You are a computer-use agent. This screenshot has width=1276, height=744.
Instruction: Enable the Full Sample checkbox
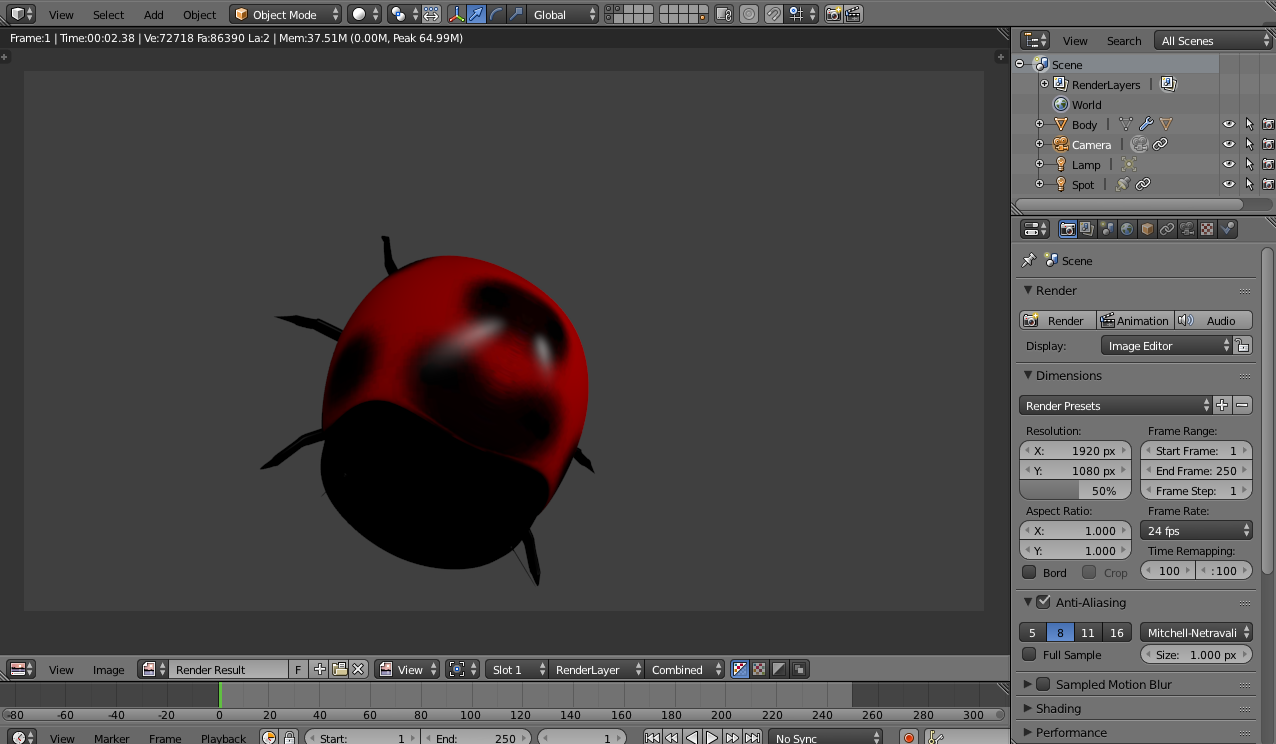[x=1029, y=654]
